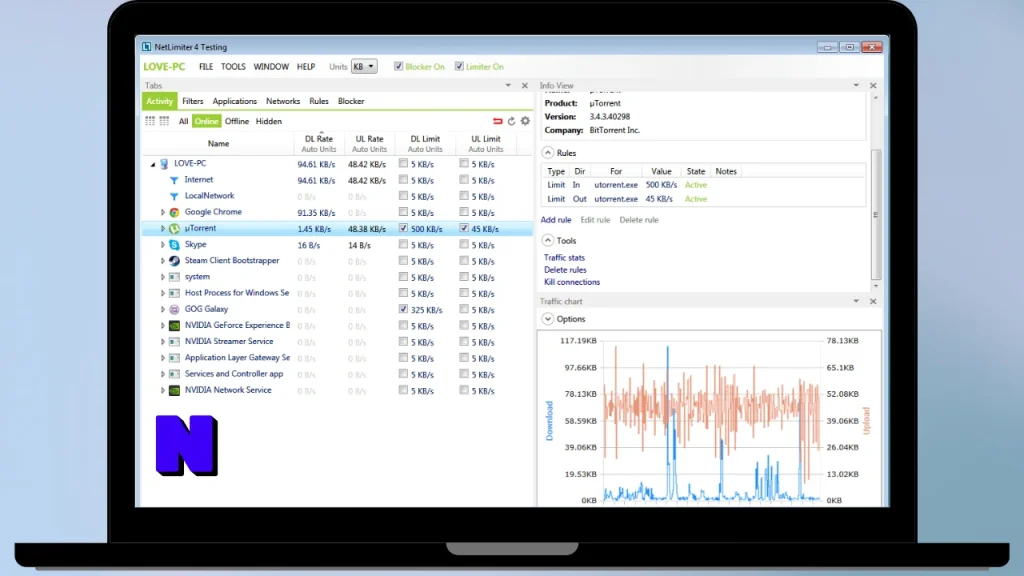Enable Steam Client Bootstrapper UL limit checkbox

coord(464,261)
